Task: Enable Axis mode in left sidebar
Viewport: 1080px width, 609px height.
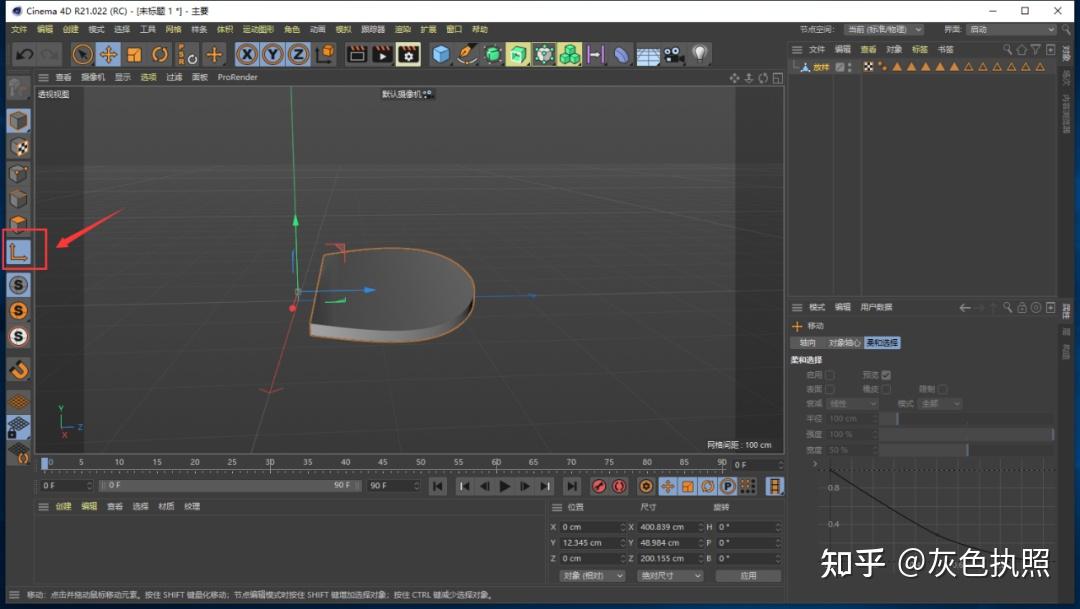Action: pos(18,252)
